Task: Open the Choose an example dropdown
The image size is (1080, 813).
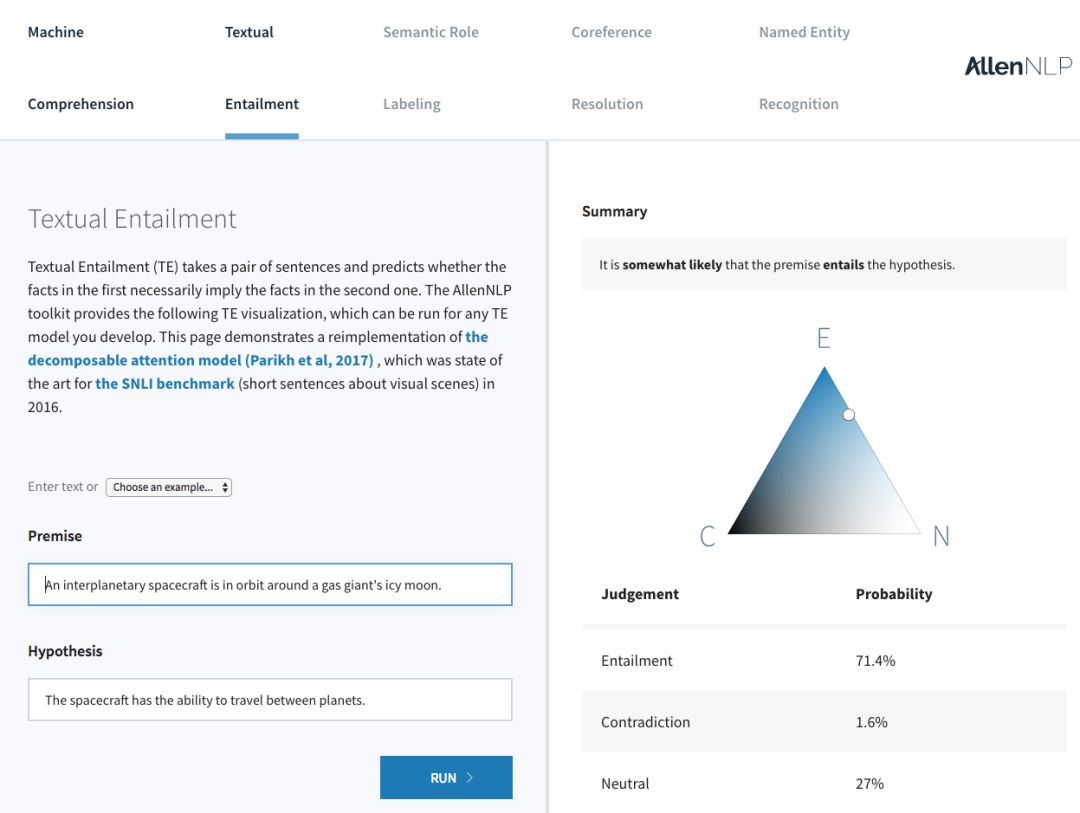Action: pyautogui.click(x=168, y=487)
